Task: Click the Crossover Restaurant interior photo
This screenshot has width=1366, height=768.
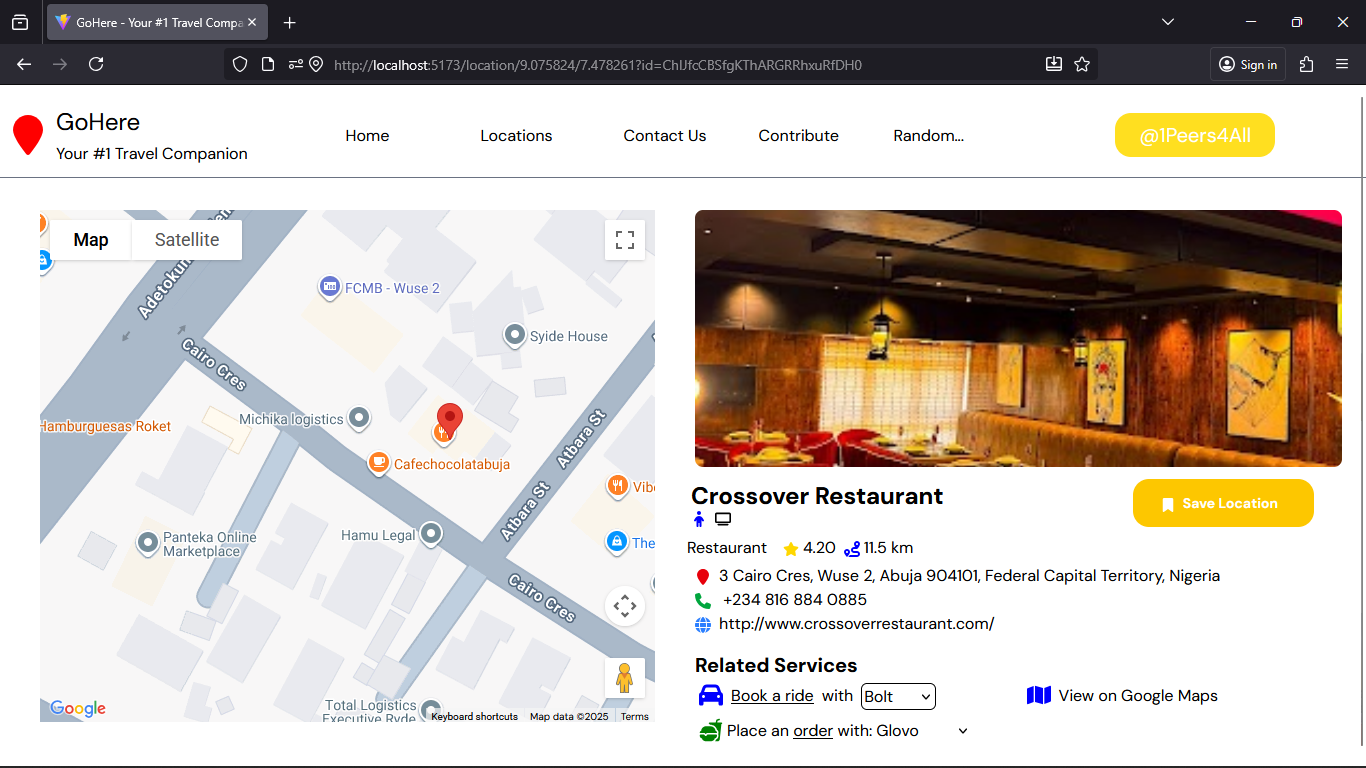Action: click(x=1018, y=338)
